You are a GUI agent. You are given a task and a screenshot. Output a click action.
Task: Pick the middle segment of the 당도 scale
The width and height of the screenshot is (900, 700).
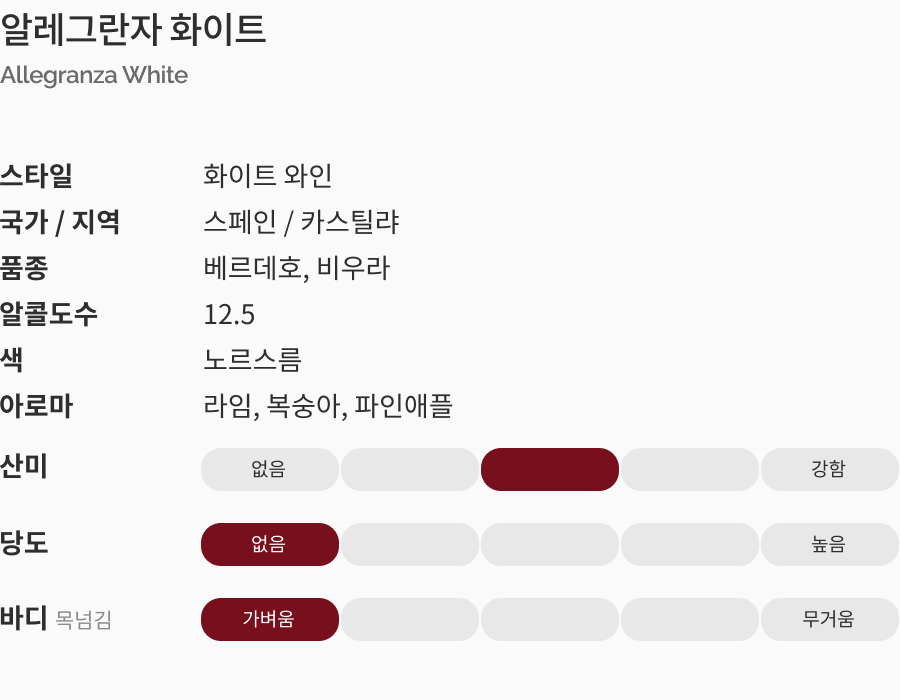[550, 545]
